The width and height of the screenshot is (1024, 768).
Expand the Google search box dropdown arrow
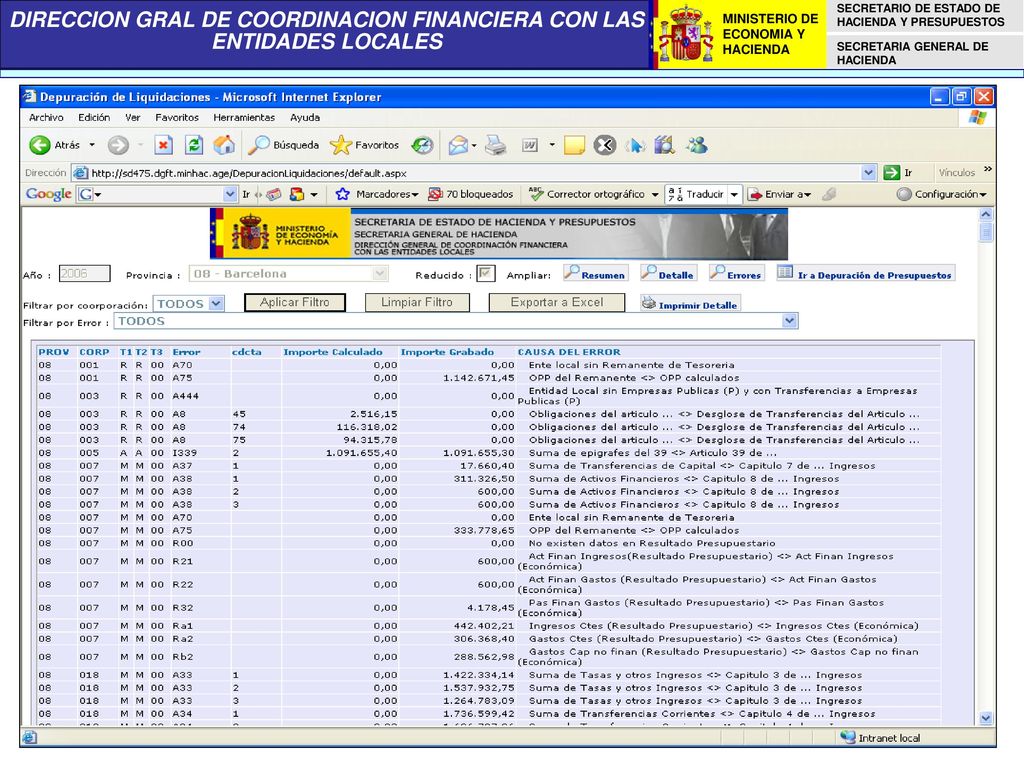[229, 194]
